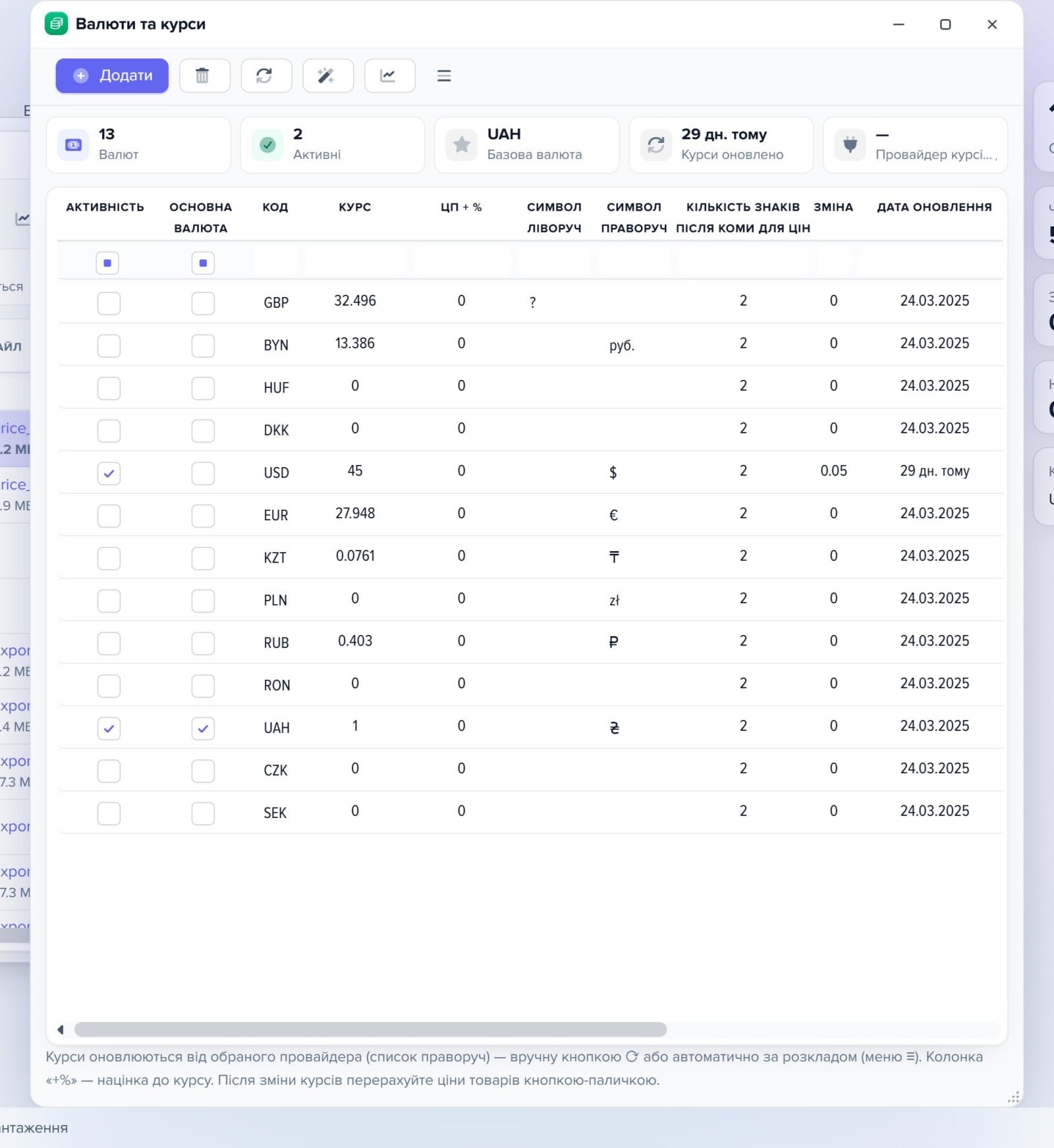Click the RUB rate value 0.403
The image size is (1054, 1148).
pyautogui.click(x=355, y=641)
